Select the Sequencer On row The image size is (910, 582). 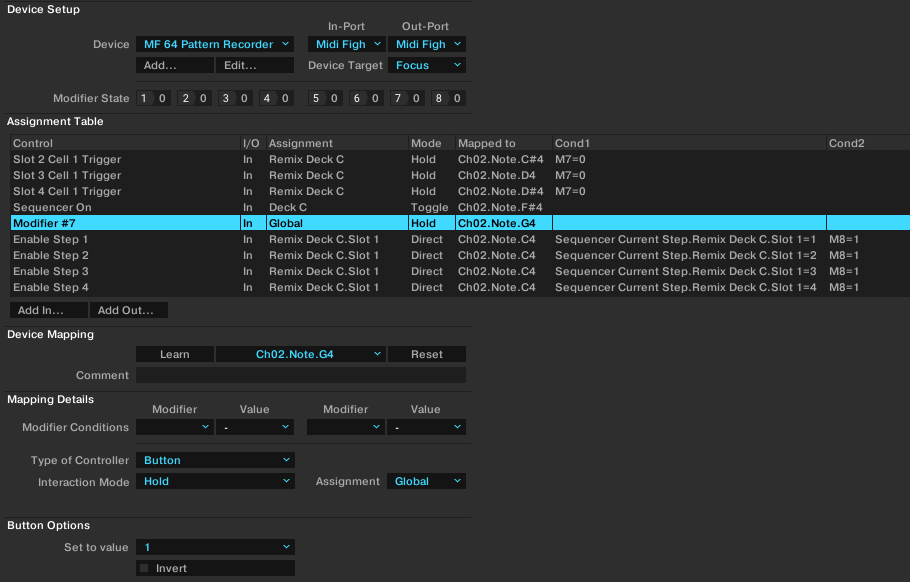coord(460,207)
